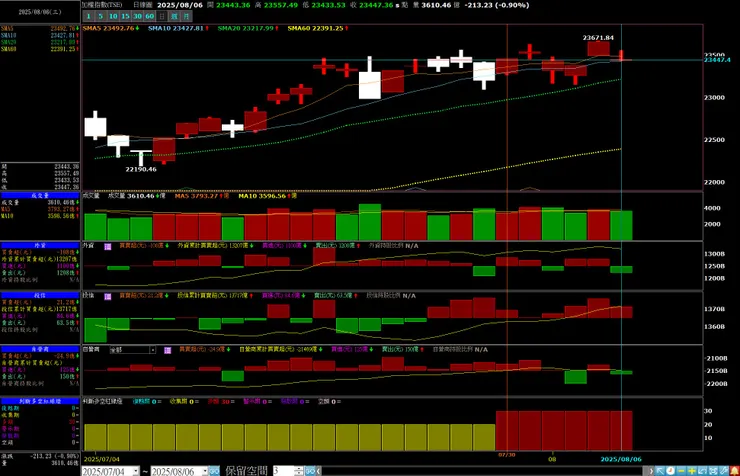740x476 pixels.
Task: Select the 1-minute timeframe button
Action: tap(88, 16)
